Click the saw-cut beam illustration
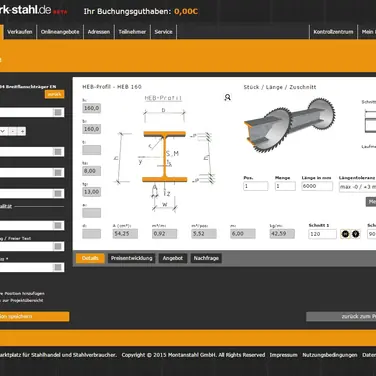The width and height of the screenshot is (376, 376). pos(290,125)
